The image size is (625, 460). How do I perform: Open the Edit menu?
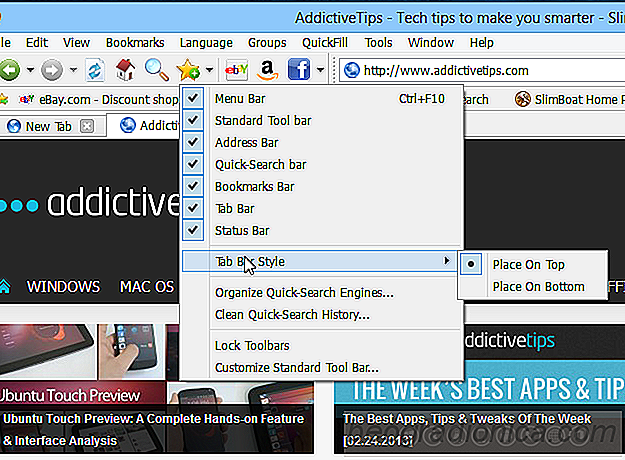pyautogui.click(x=37, y=43)
